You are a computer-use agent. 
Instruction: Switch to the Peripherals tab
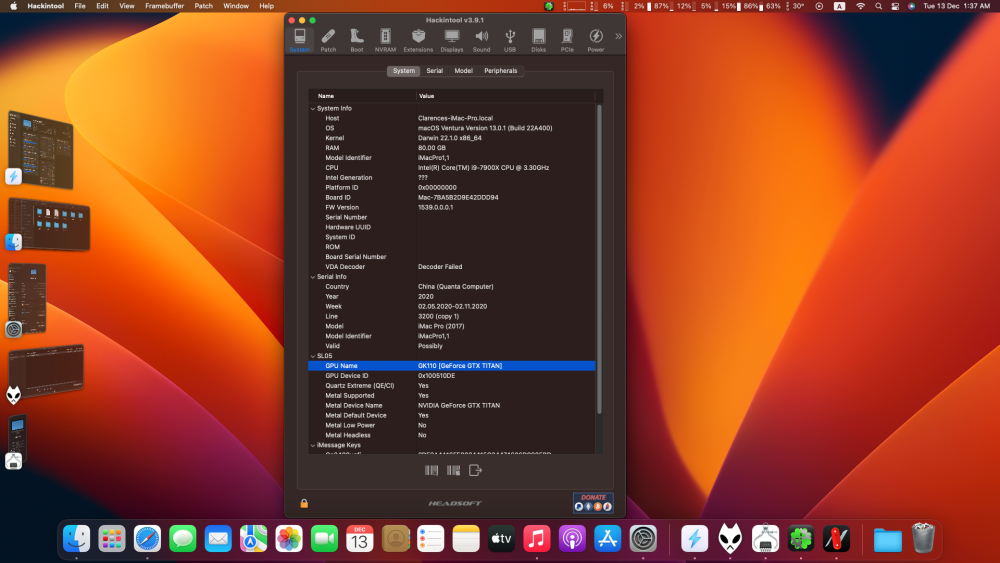coord(501,71)
